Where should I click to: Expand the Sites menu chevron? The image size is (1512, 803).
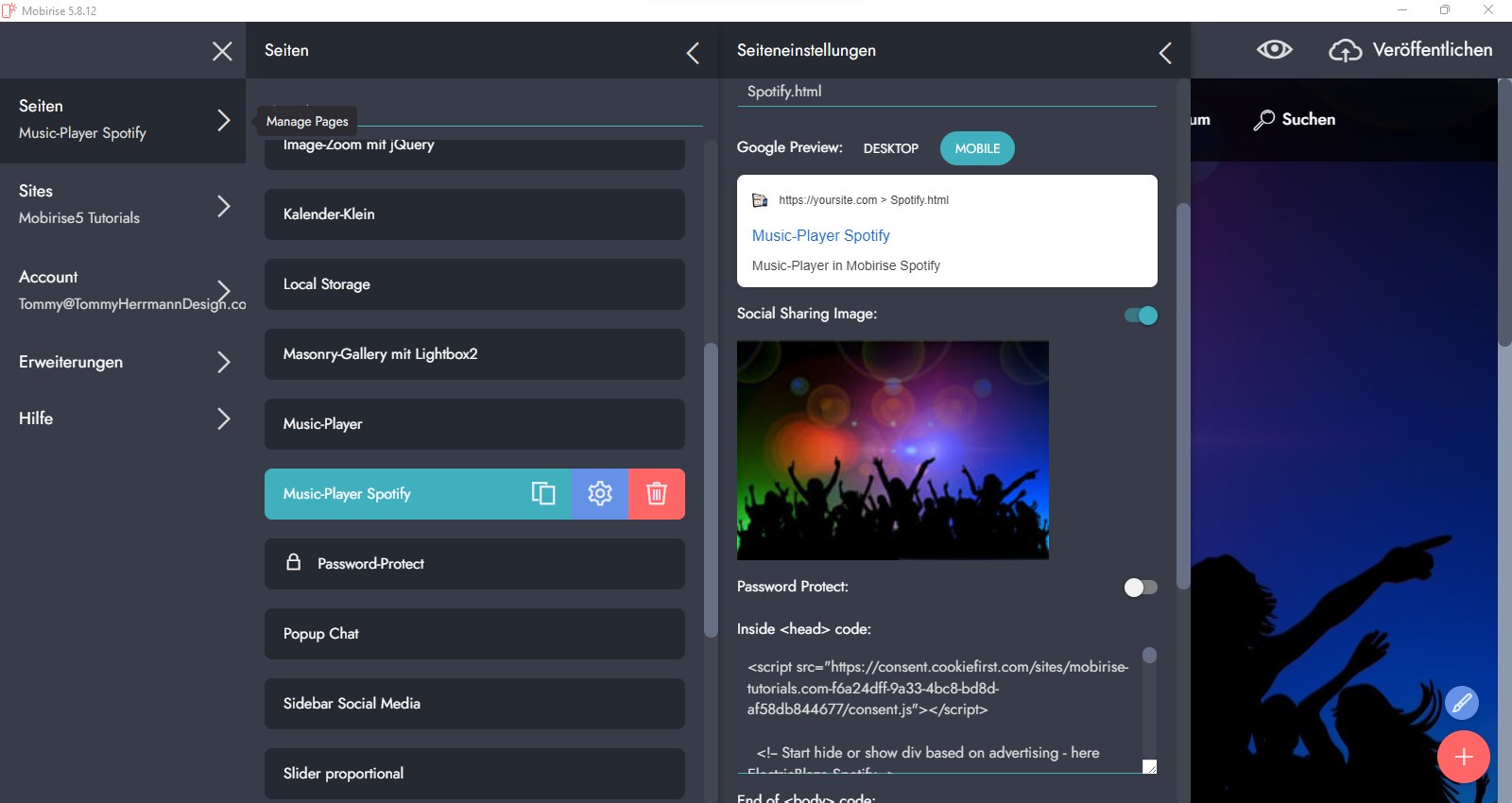224,205
